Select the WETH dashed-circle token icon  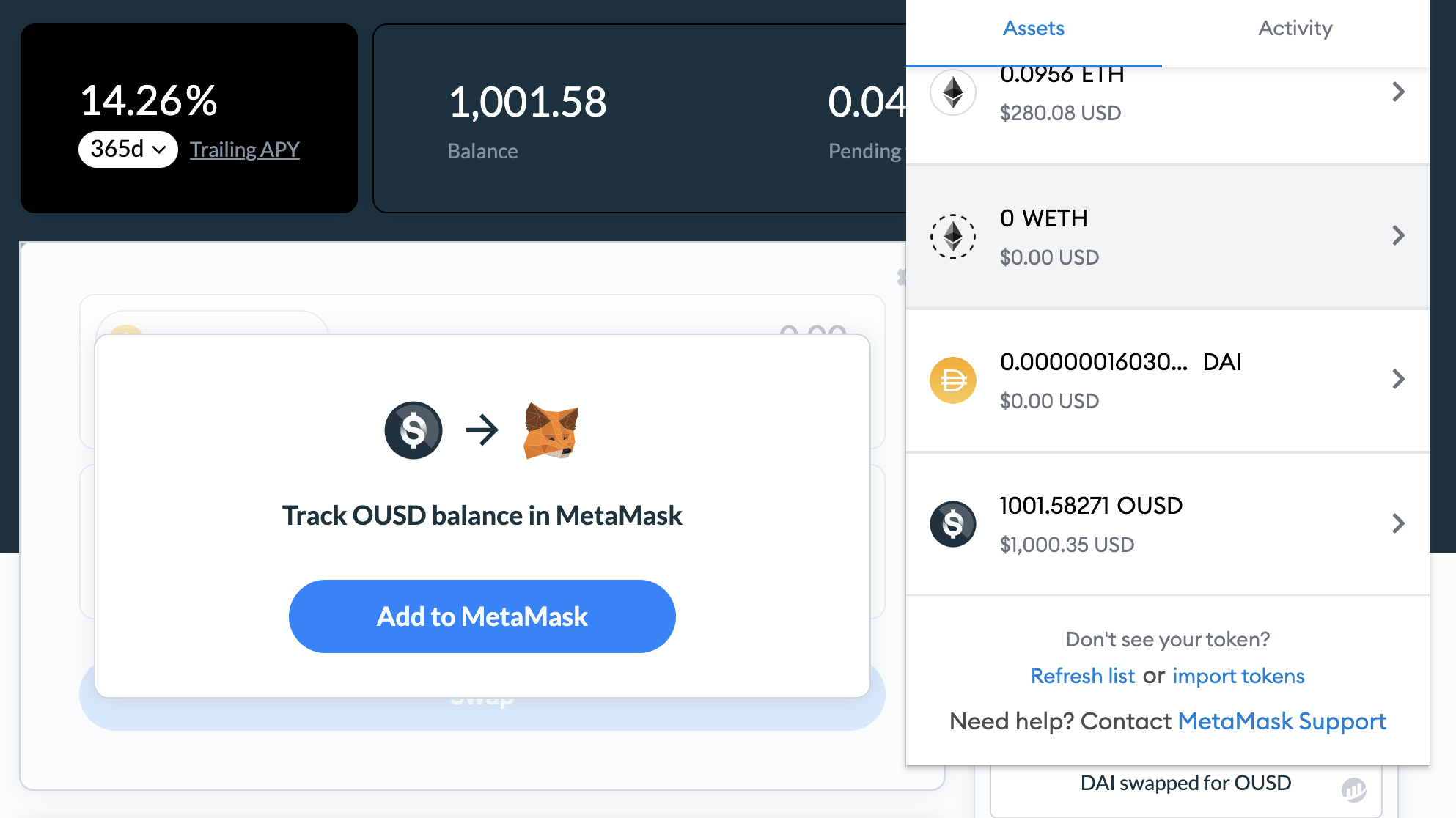pyautogui.click(x=953, y=237)
